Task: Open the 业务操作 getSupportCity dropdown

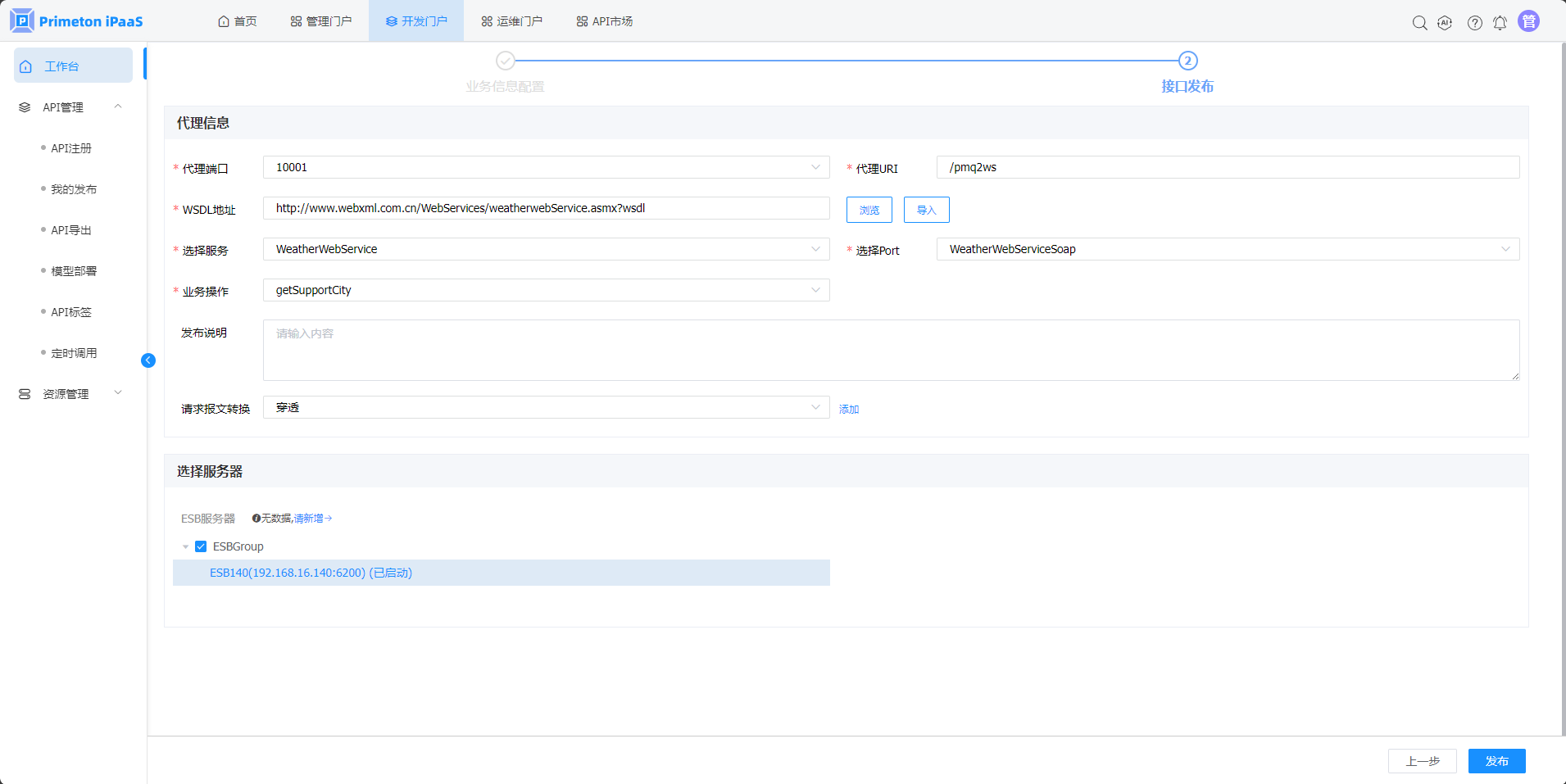Action: [x=546, y=290]
